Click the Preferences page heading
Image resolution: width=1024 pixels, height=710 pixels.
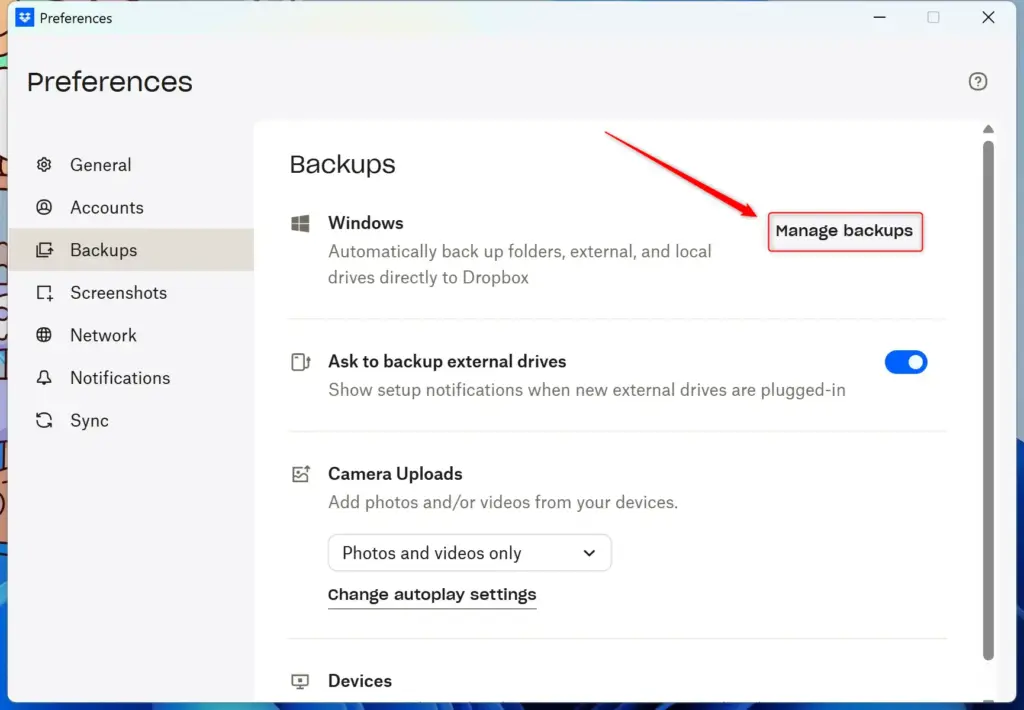click(110, 82)
